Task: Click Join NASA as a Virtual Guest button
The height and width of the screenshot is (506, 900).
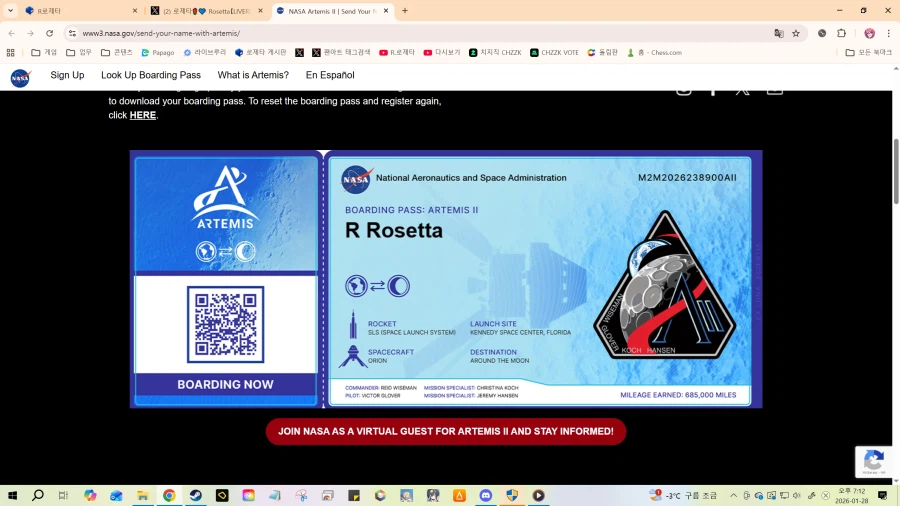Action: tap(446, 431)
